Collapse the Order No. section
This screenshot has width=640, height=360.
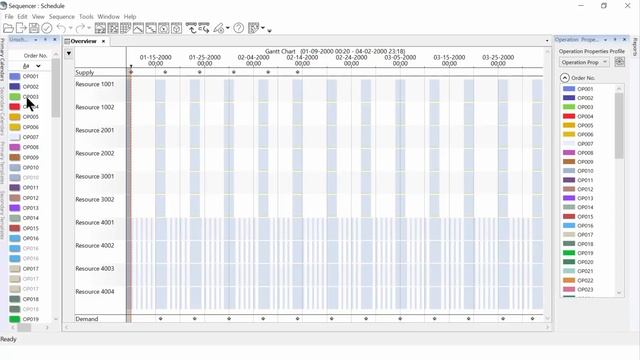tap(564, 78)
